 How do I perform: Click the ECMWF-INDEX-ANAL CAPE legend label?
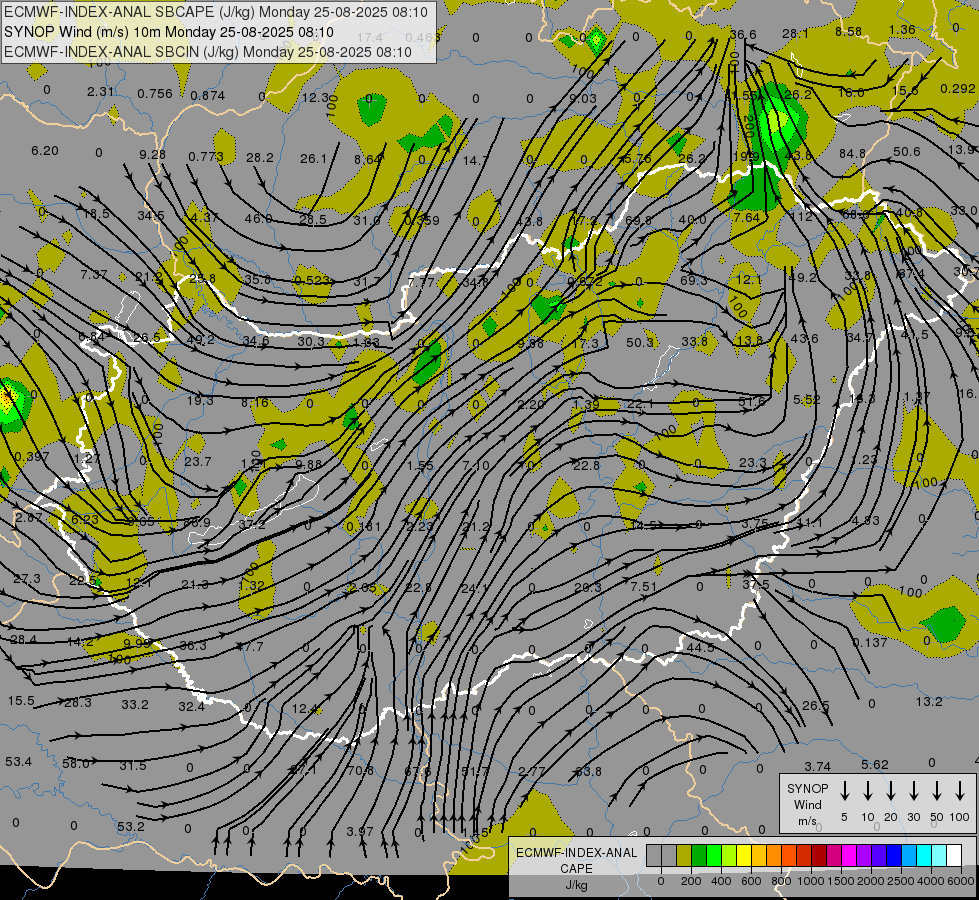tap(576, 860)
